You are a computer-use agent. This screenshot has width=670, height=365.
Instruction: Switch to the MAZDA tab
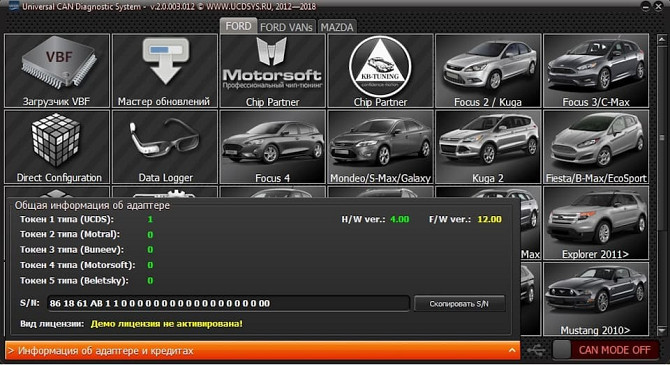coord(337,27)
